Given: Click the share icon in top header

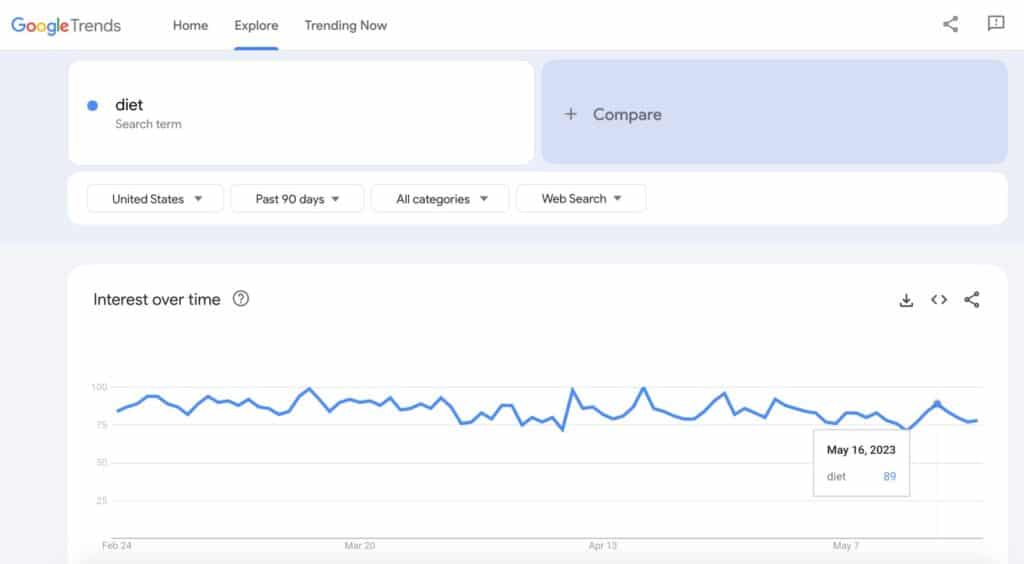Looking at the screenshot, I should (951, 24).
